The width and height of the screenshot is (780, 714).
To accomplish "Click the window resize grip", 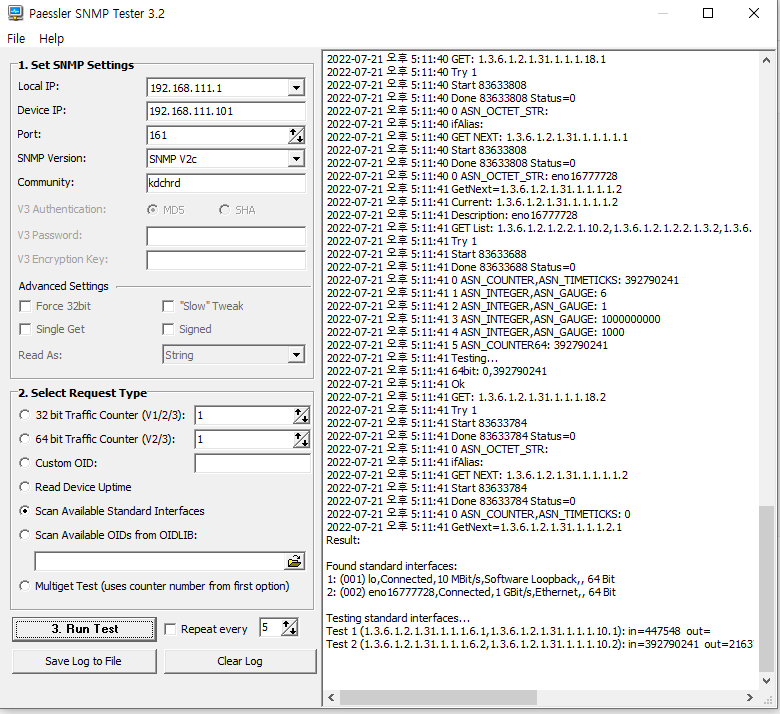I will [x=768, y=699].
